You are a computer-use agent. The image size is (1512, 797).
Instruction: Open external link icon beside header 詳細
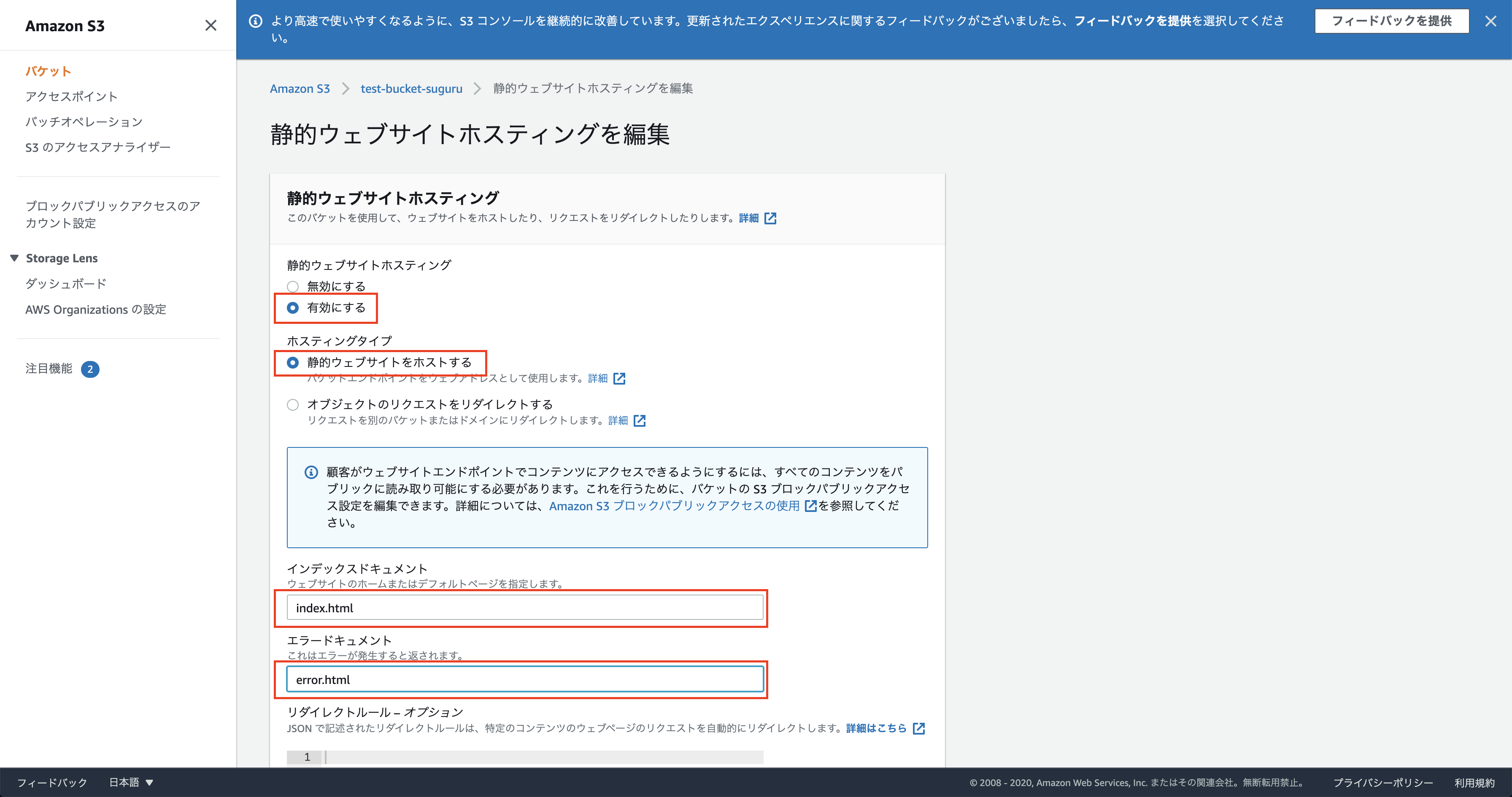click(770, 218)
